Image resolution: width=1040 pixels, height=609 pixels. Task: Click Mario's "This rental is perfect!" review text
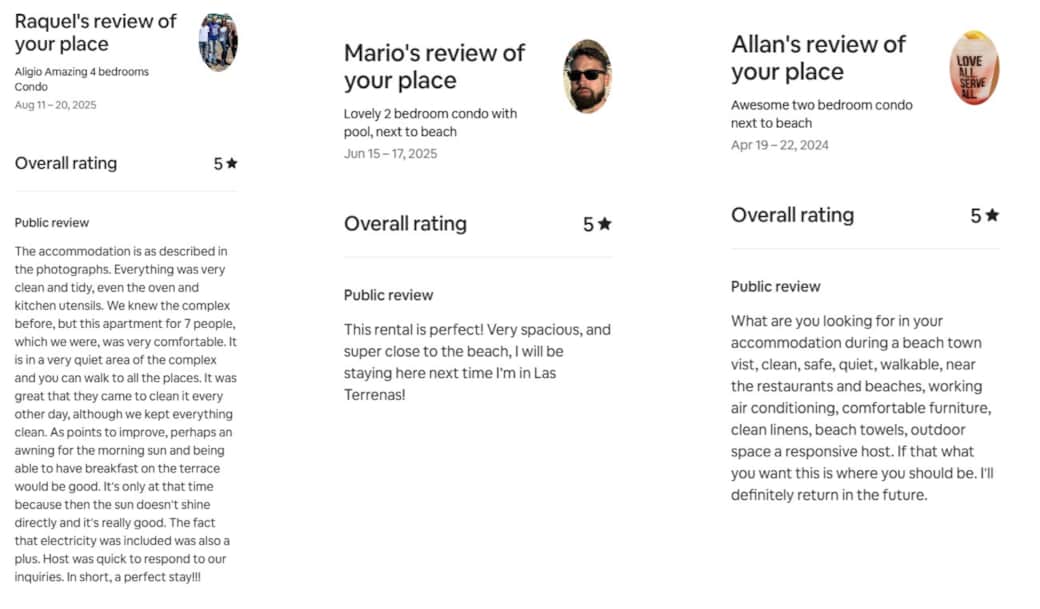coord(476,362)
